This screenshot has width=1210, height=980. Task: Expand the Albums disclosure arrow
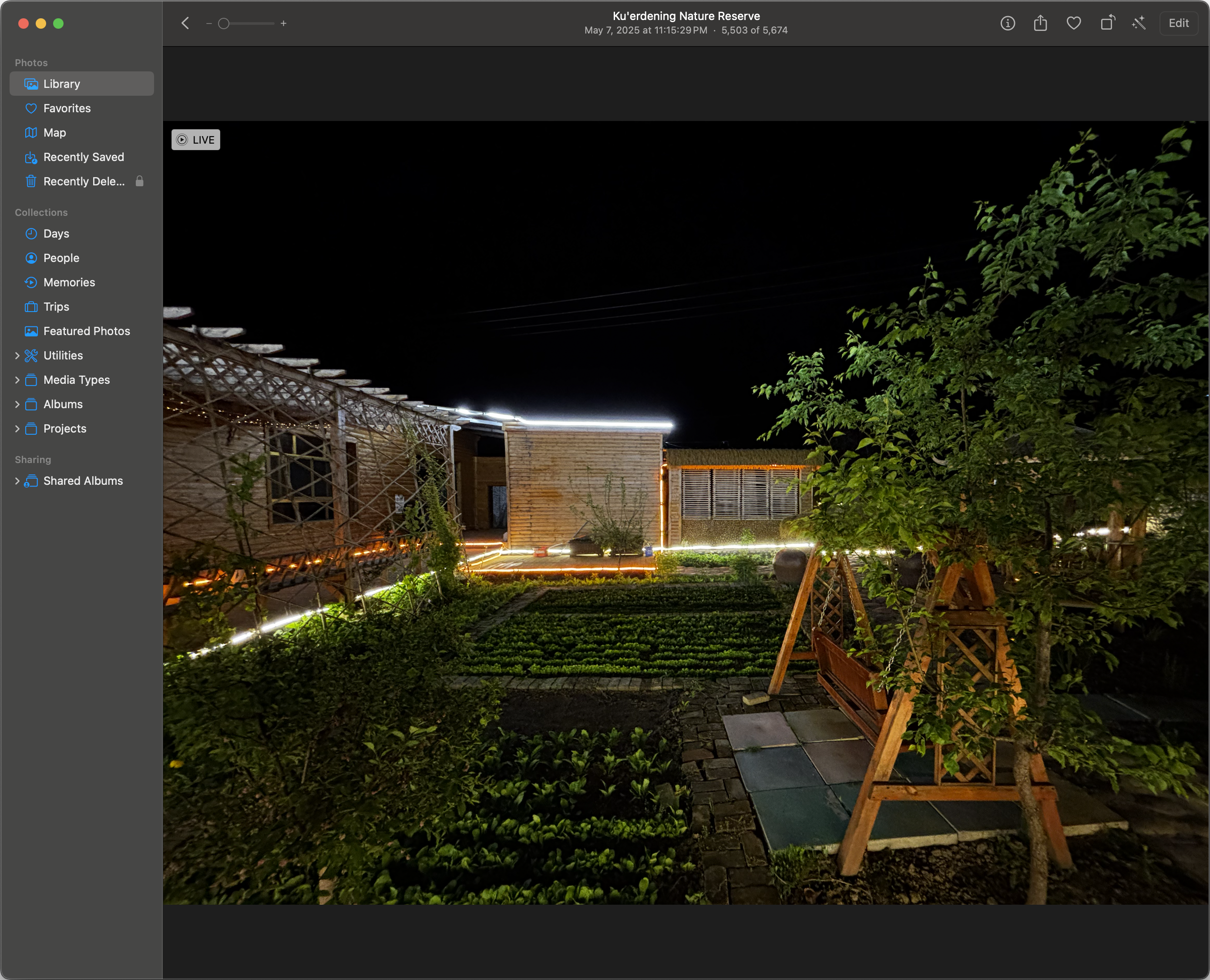(x=17, y=404)
